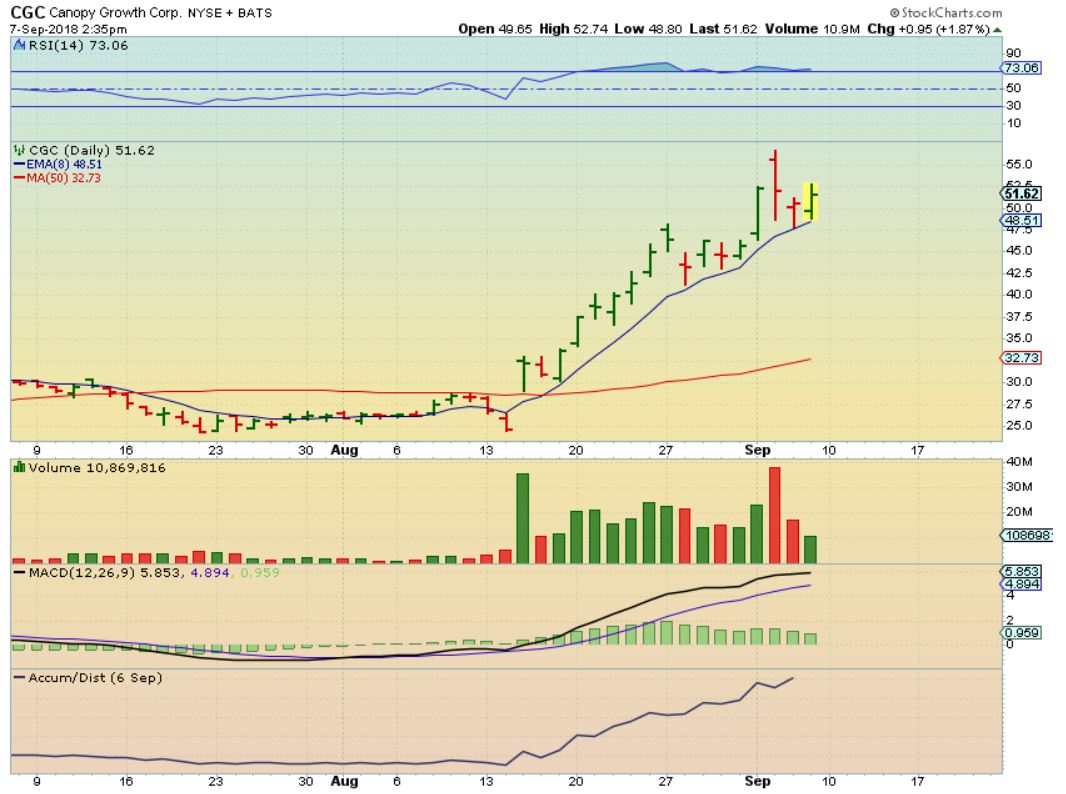Click the 90 level on RSI axis
The width and height of the screenshot is (1066, 794).
pos(1014,53)
